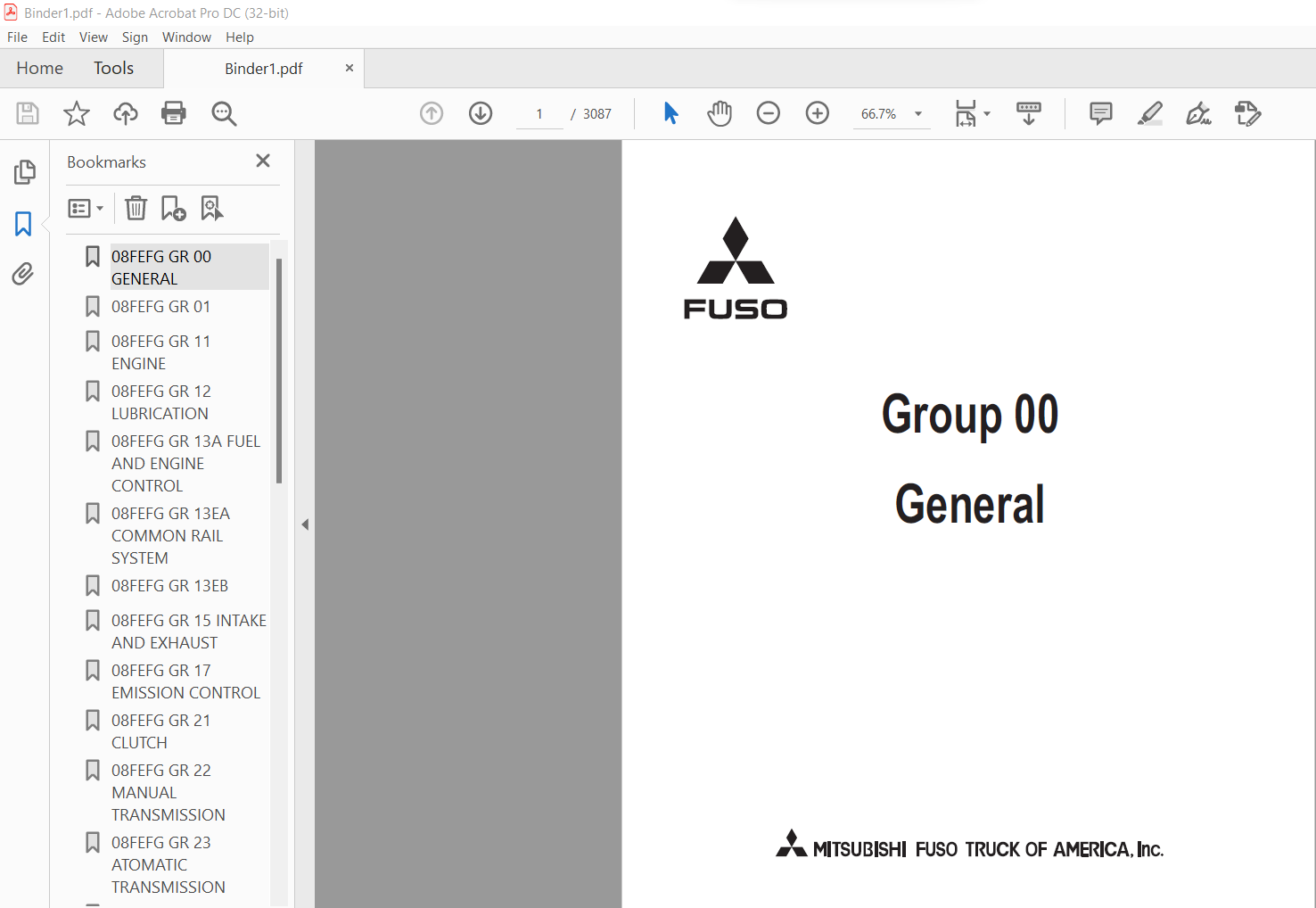Add a sticky note comment
Image resolution: width=1316 pixels, height=908 pixels.
coord(1101,113)
